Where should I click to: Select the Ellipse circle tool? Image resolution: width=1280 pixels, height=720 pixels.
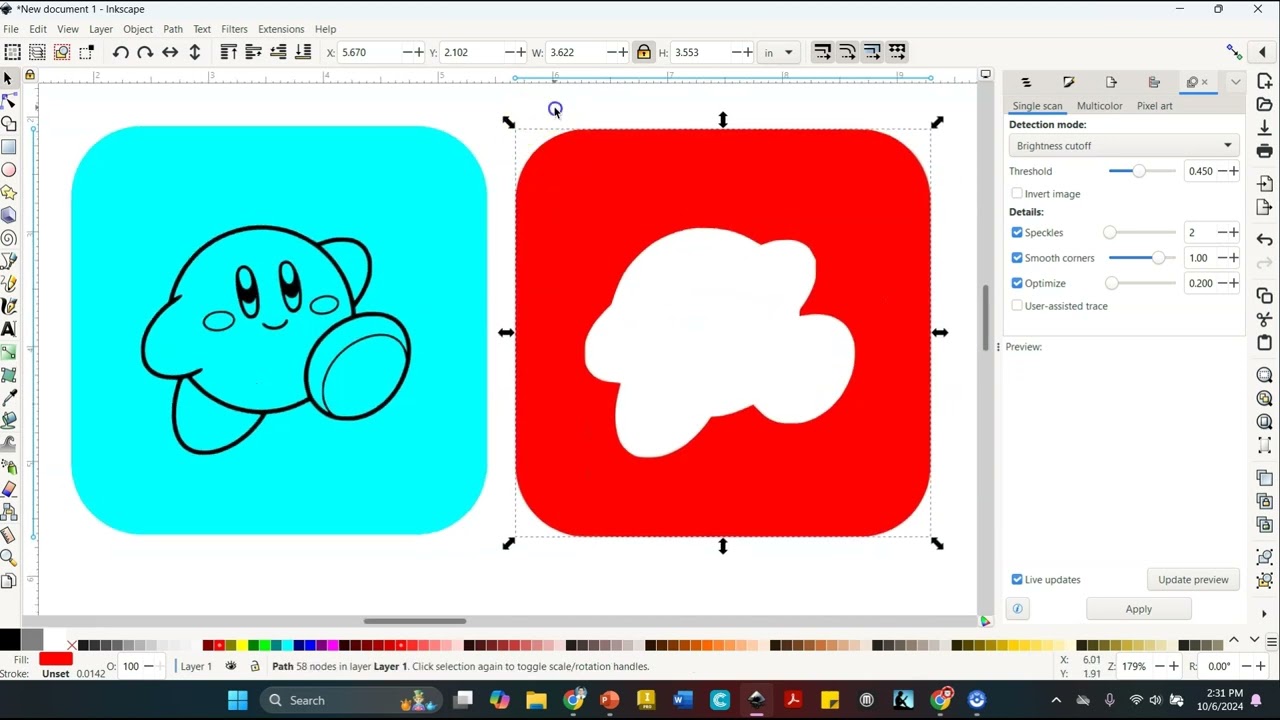(x=8, y=170)
